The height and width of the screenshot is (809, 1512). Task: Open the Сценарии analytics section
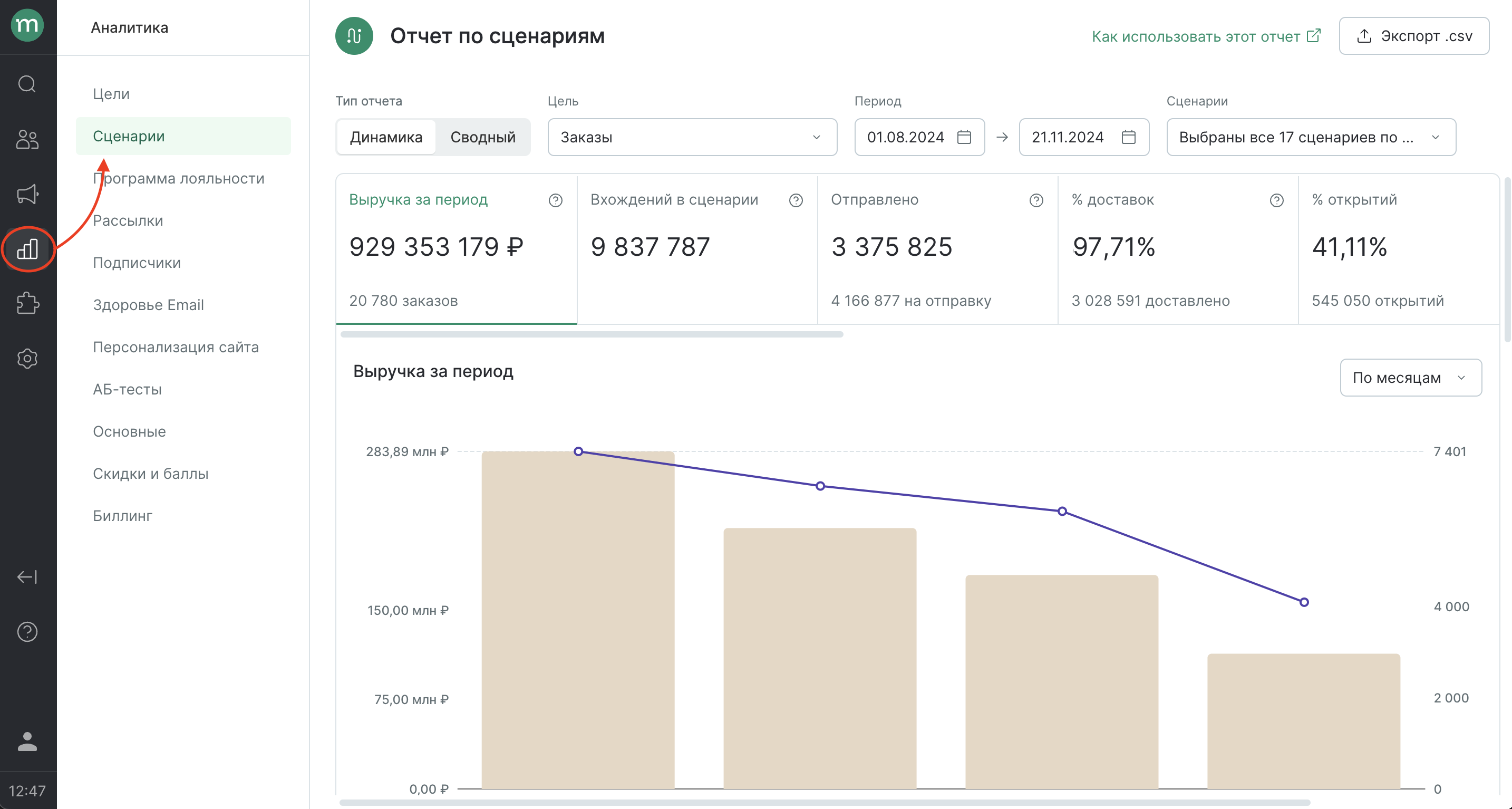(183, 136)
